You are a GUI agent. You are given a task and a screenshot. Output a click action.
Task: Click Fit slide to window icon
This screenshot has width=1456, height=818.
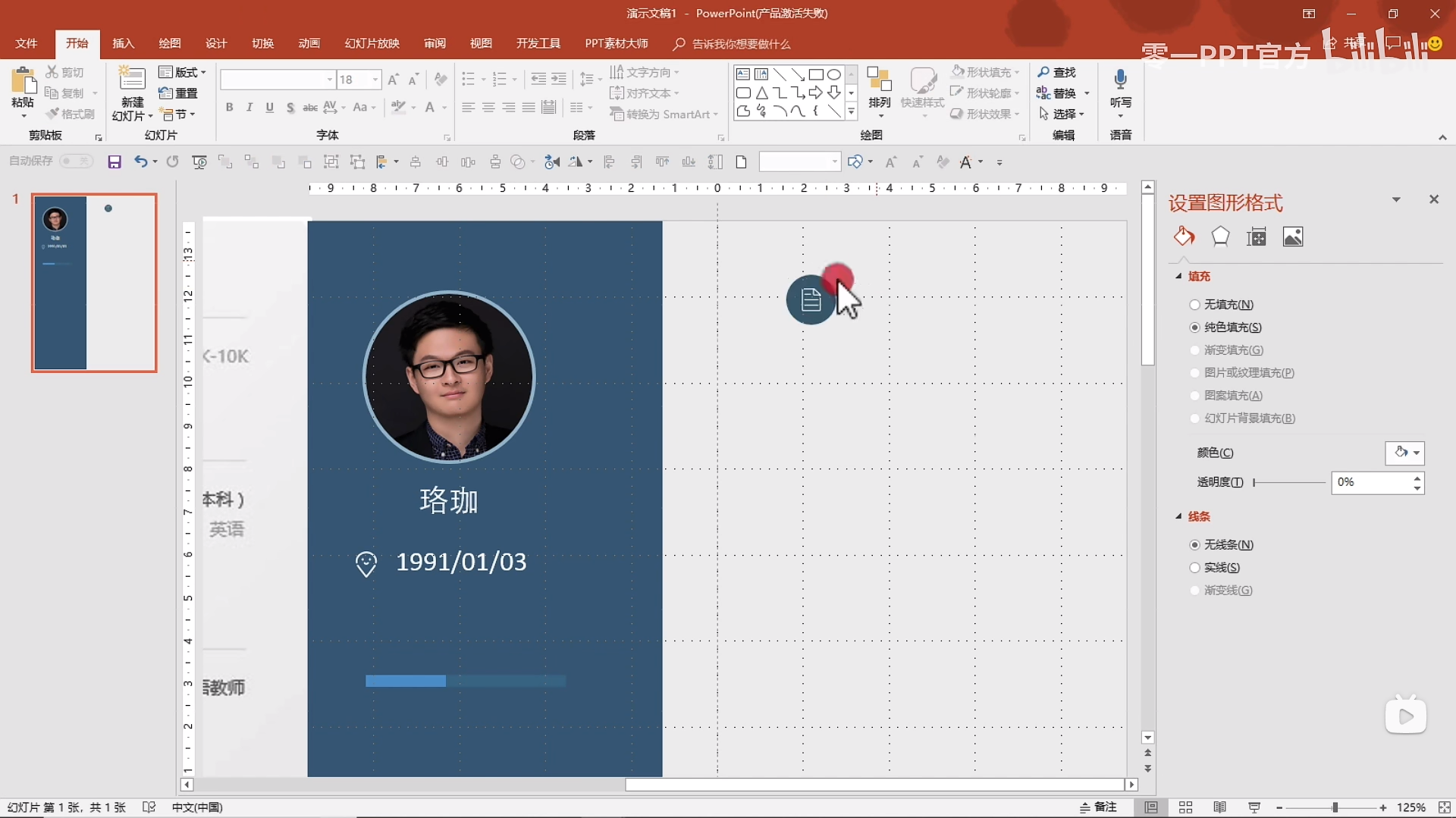point(1445,807)
